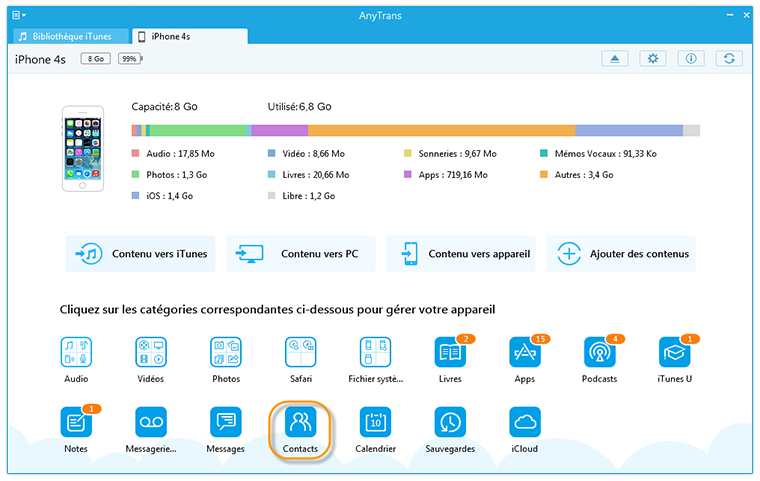Show device info icon
The height and width of the screenshot is (481, 760).
tap(691, 59)
